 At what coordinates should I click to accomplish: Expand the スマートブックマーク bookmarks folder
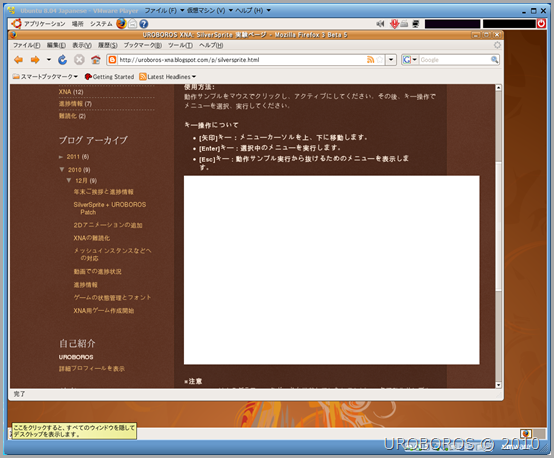pyautogui.click(x=45, y=77)
